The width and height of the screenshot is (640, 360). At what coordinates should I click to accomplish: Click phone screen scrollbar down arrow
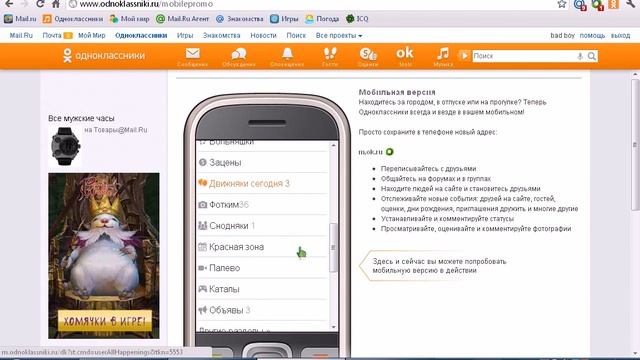click(333, 327)
